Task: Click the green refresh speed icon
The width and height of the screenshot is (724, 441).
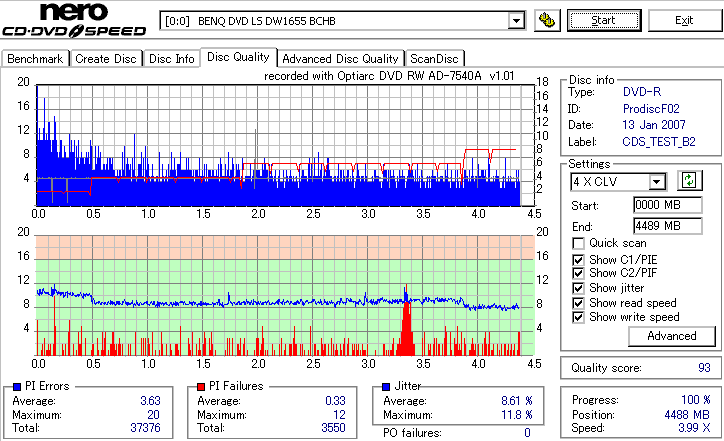Action: coord(689,180)
